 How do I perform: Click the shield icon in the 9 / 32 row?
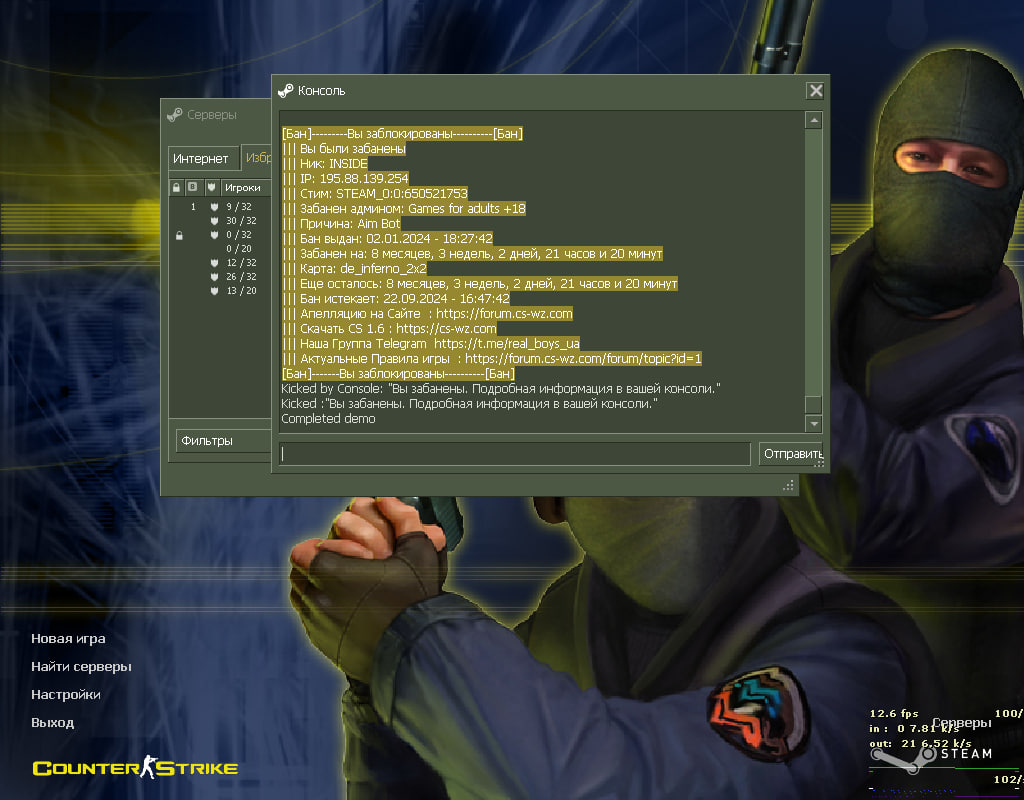tap(214, 206)
